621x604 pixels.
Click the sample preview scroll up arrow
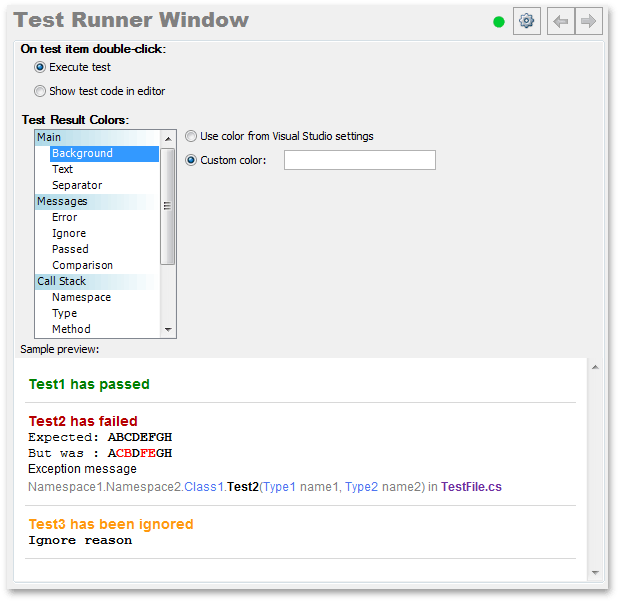pyautogui.click(x=595, y=368)
